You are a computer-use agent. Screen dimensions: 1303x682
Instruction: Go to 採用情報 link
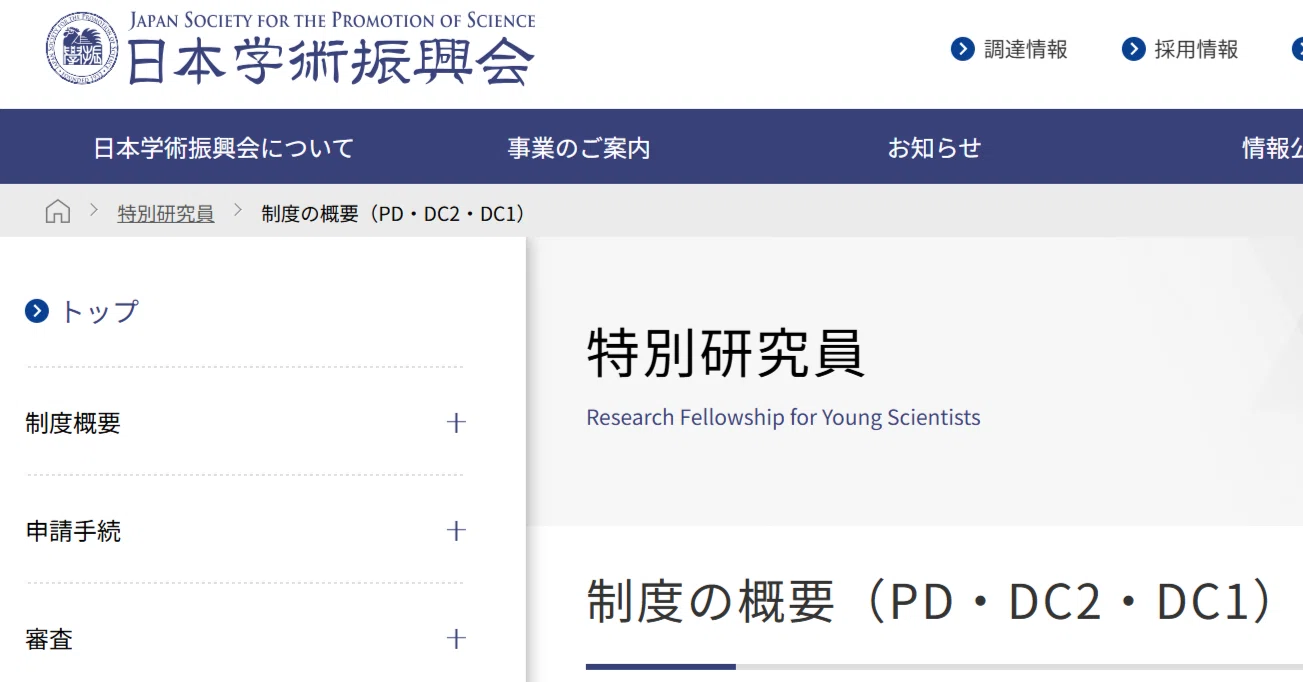coord(1196,49)
